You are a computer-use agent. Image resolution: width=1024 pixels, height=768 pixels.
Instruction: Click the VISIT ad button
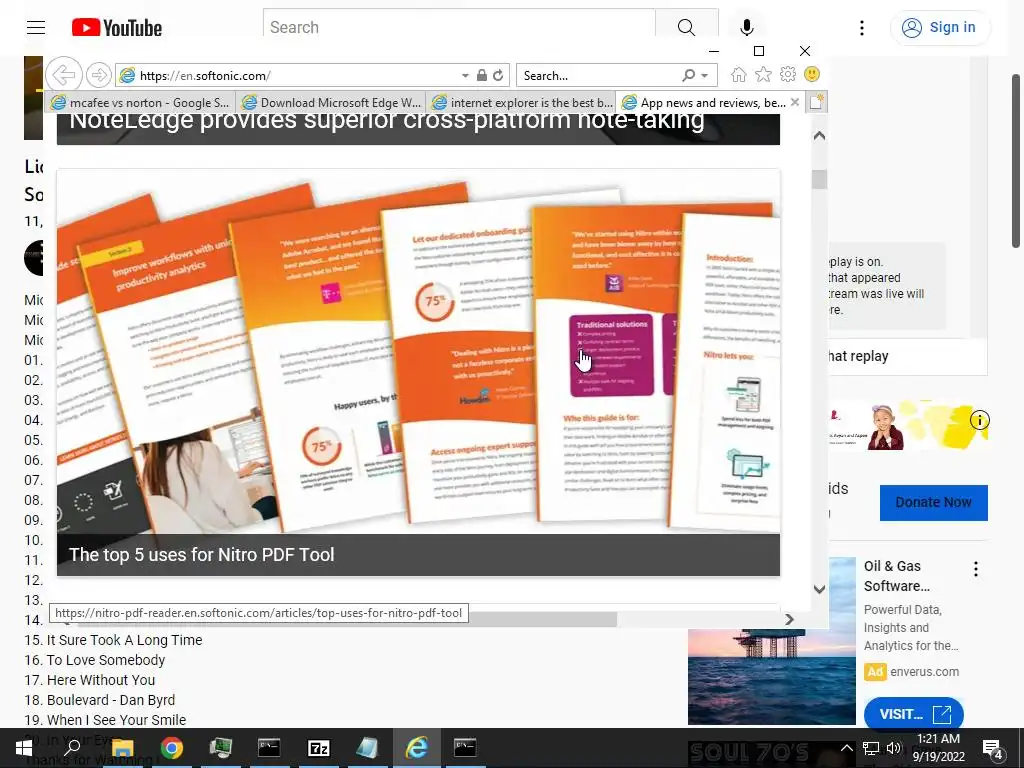[913, 714]
